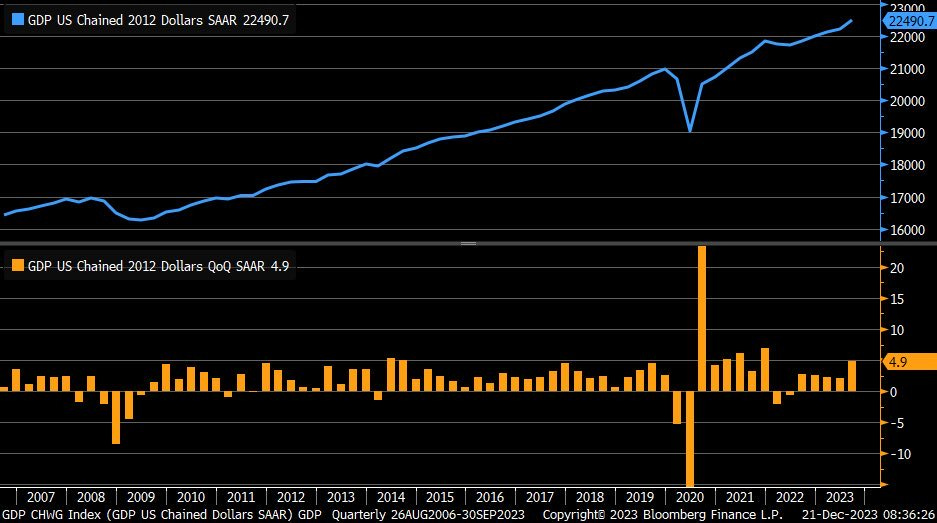Click the orange QoQ SAAR legend swatch
937x523 pixels.
[x=15, y=266]
